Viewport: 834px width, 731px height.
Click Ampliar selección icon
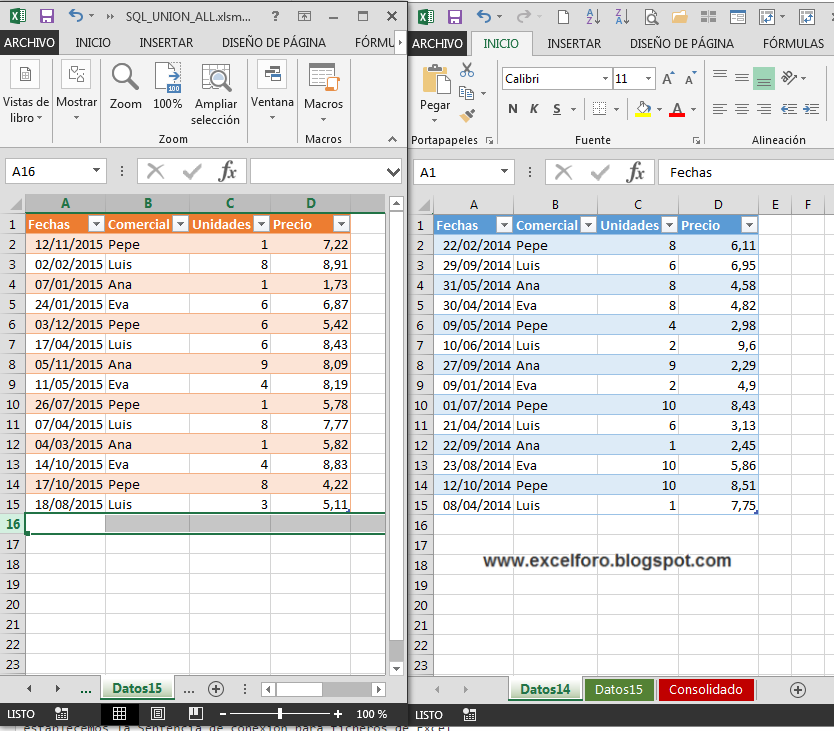pos(215,78)
